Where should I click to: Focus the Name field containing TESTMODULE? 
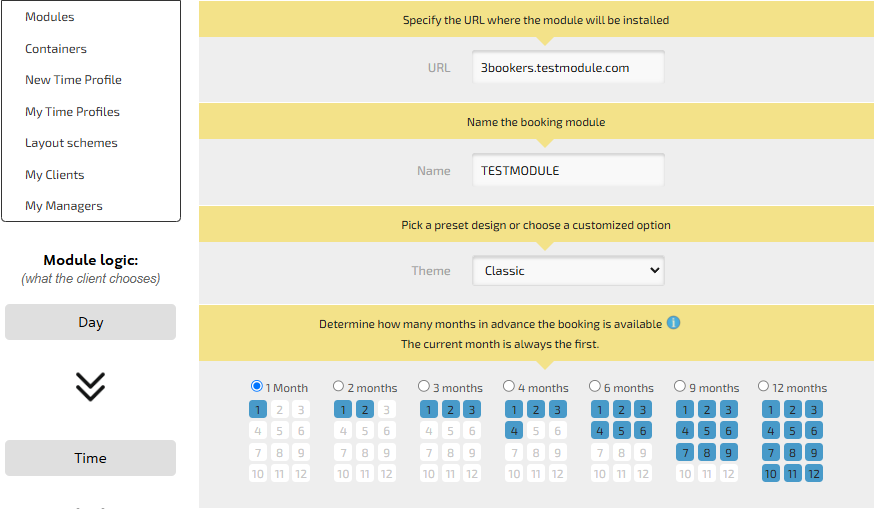click(568, 171)
